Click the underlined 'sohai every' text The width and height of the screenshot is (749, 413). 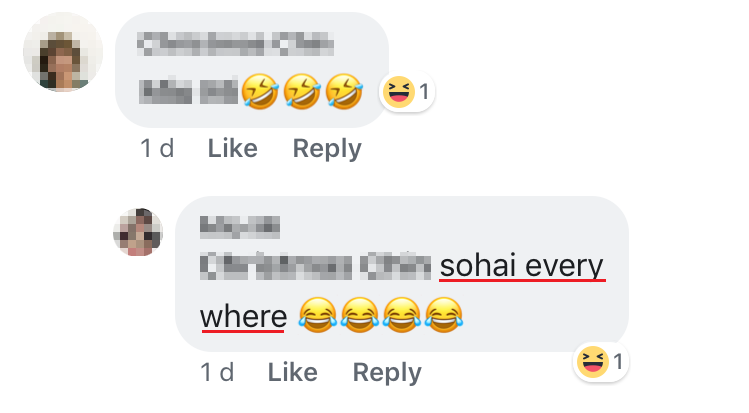[522, 268]
